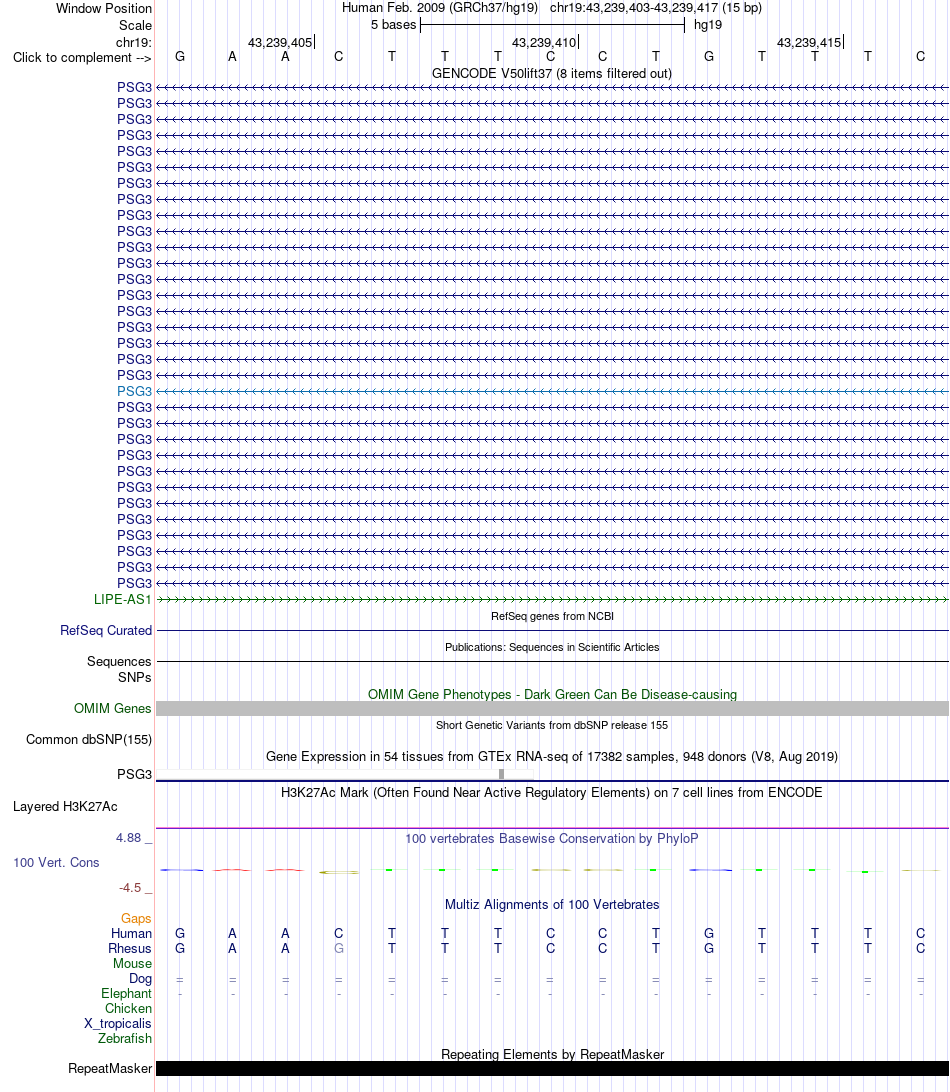The width and height of the screenshot is (950, 1092).
Task: Click the 'chr19:' ruler label
Action: click(134, 42)
